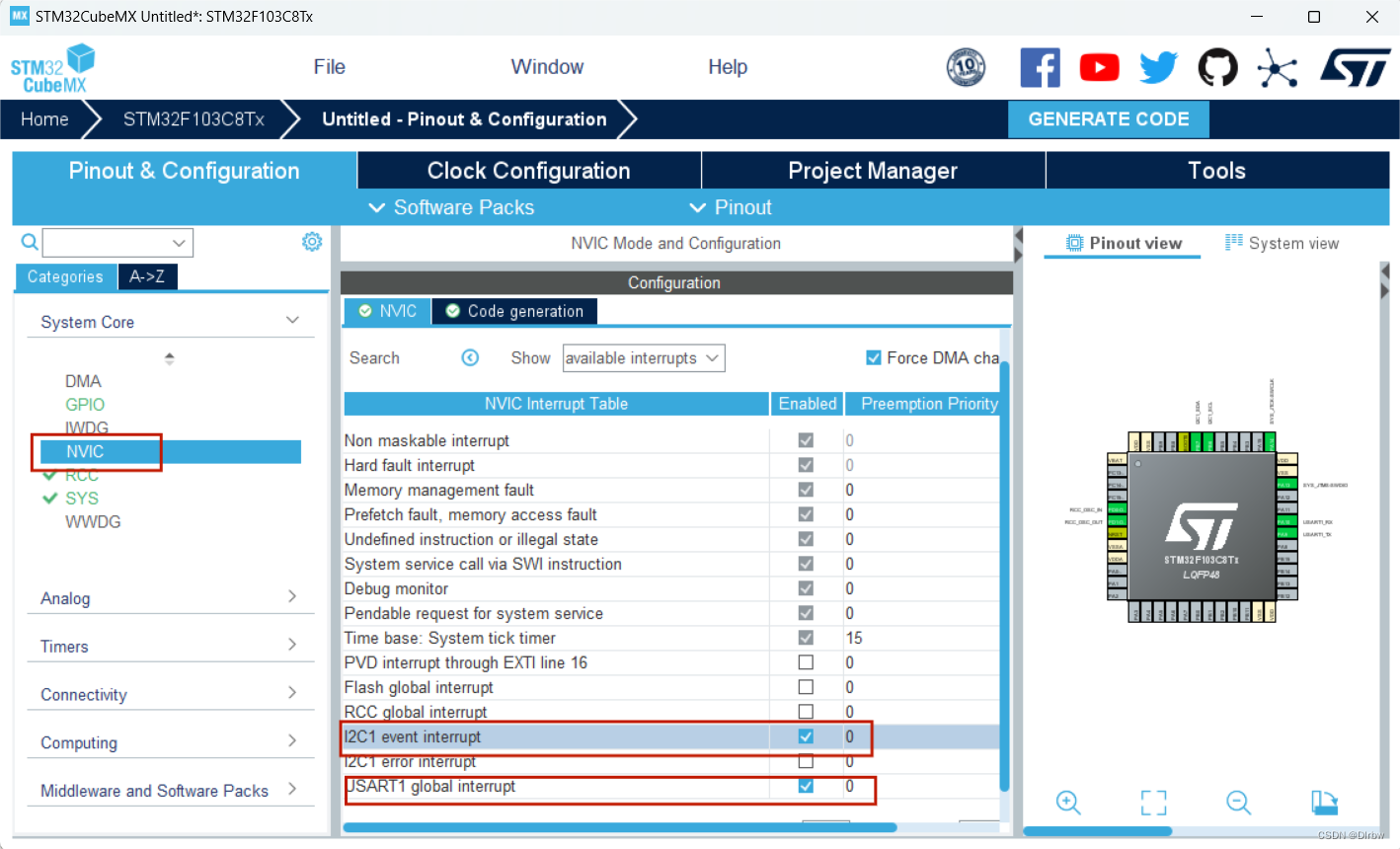Screen dimensions: 1400x849
Task: Go to Home breadcrumb
Action: [44, 118]
